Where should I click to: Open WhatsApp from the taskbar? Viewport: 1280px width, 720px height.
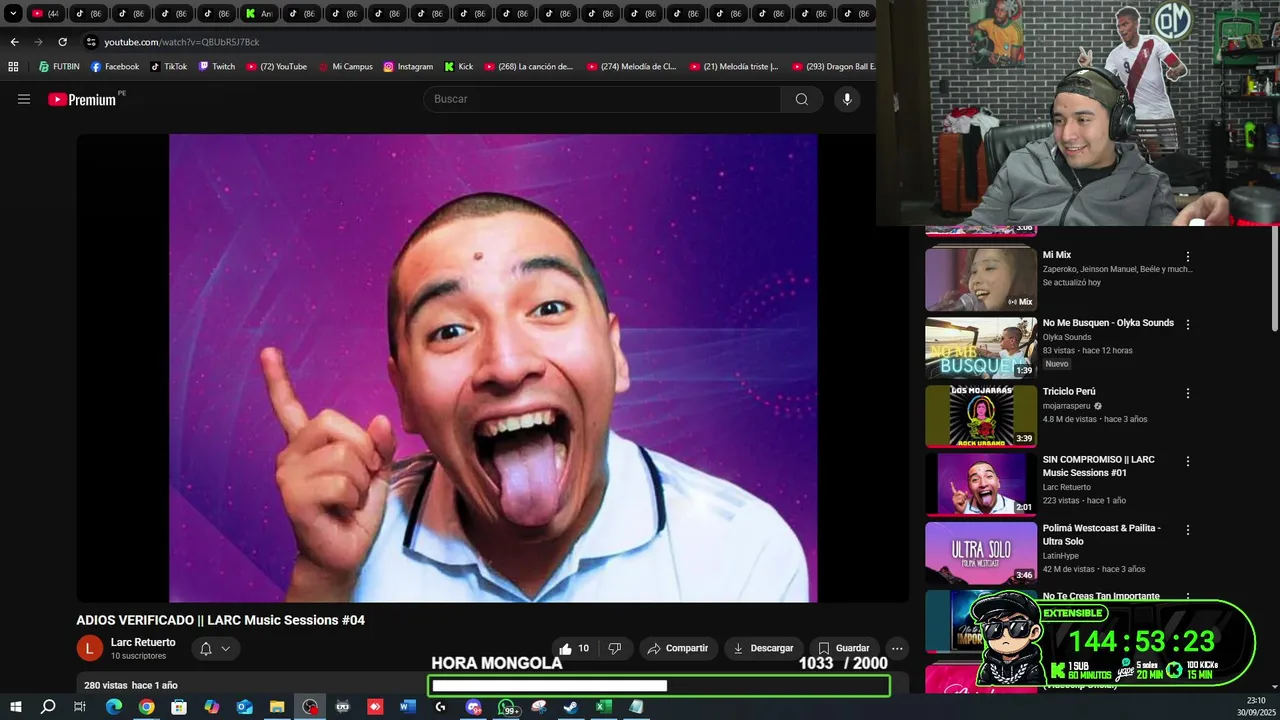coord(507,707)
